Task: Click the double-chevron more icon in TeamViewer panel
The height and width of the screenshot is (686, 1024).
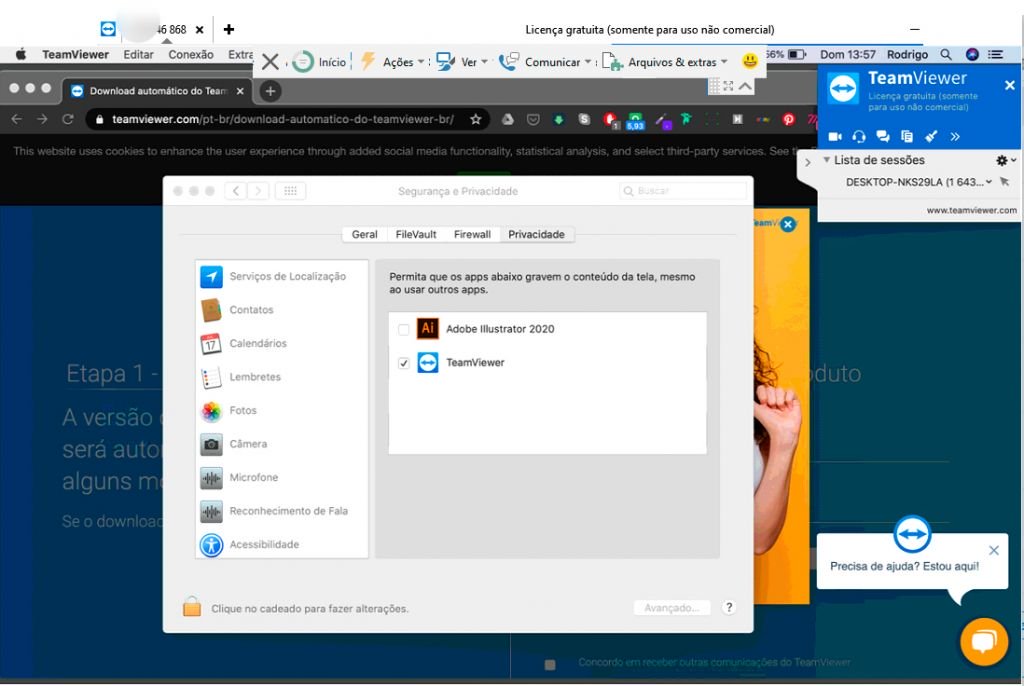Action: pos(955,137)
